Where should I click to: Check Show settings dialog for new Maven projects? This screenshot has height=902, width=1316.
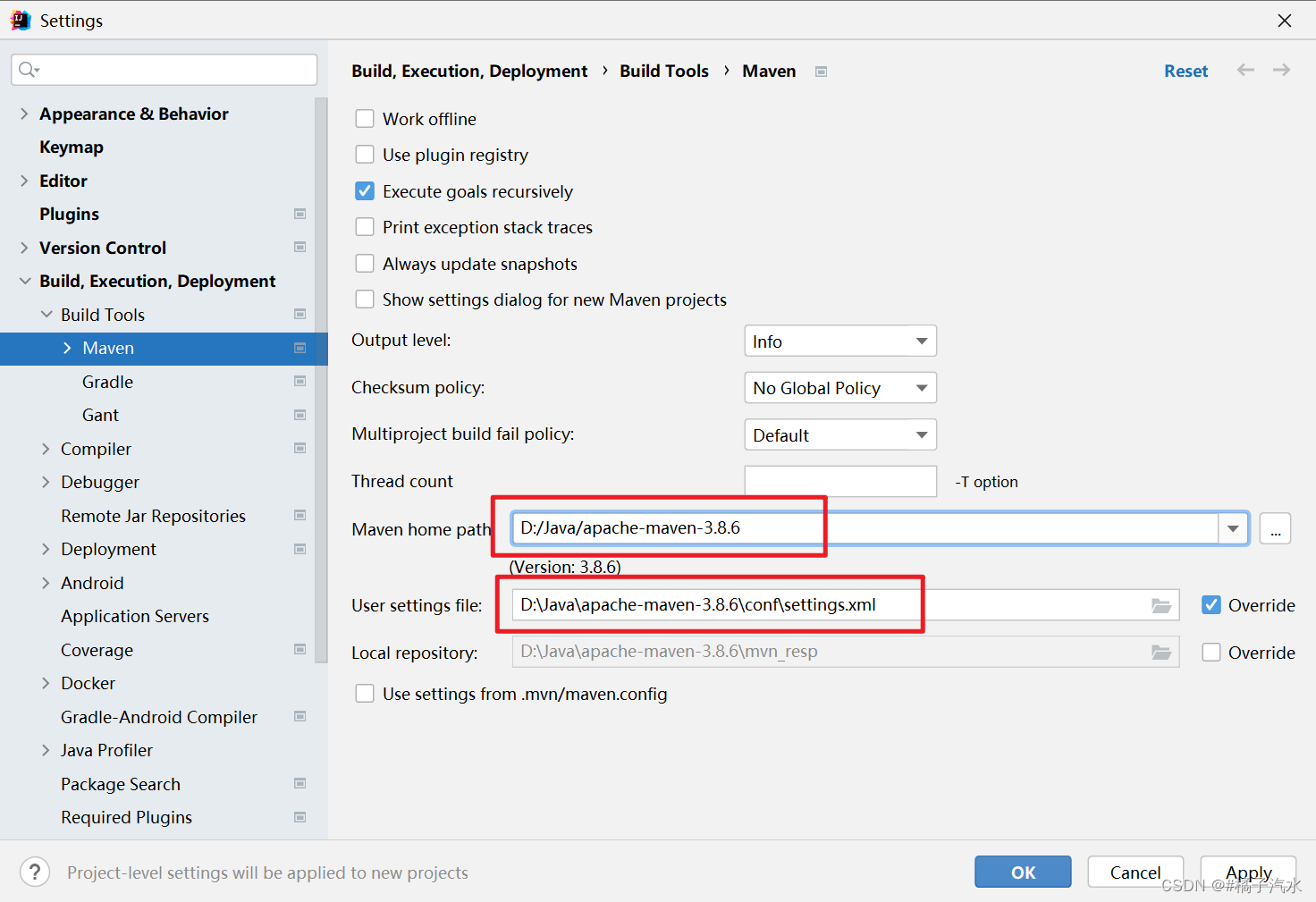(x=365, y=299)
